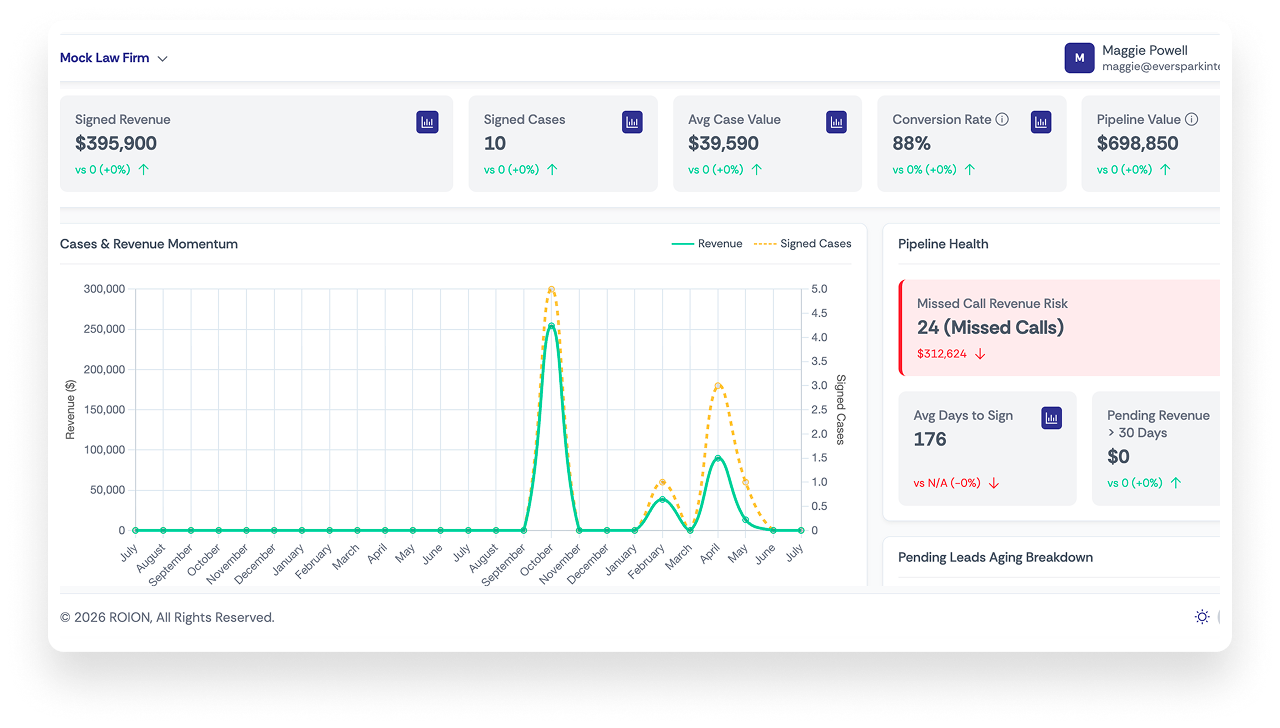Image resolution: width=1280 pixels, height=728 pixels.
Task: Expand Mock Law Firm dropdown chevron
Action: click(162, 58)
